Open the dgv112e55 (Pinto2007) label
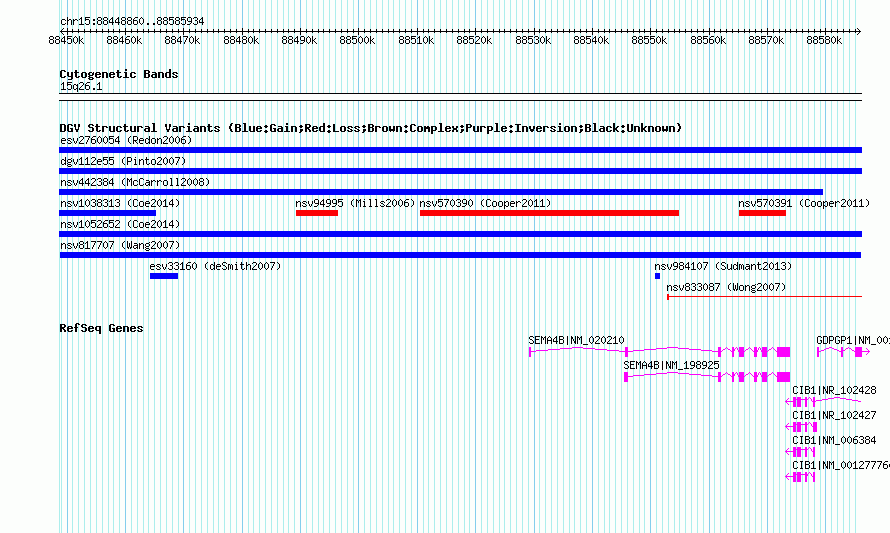This screenshot has width=890, height=533. coord(123,161)
